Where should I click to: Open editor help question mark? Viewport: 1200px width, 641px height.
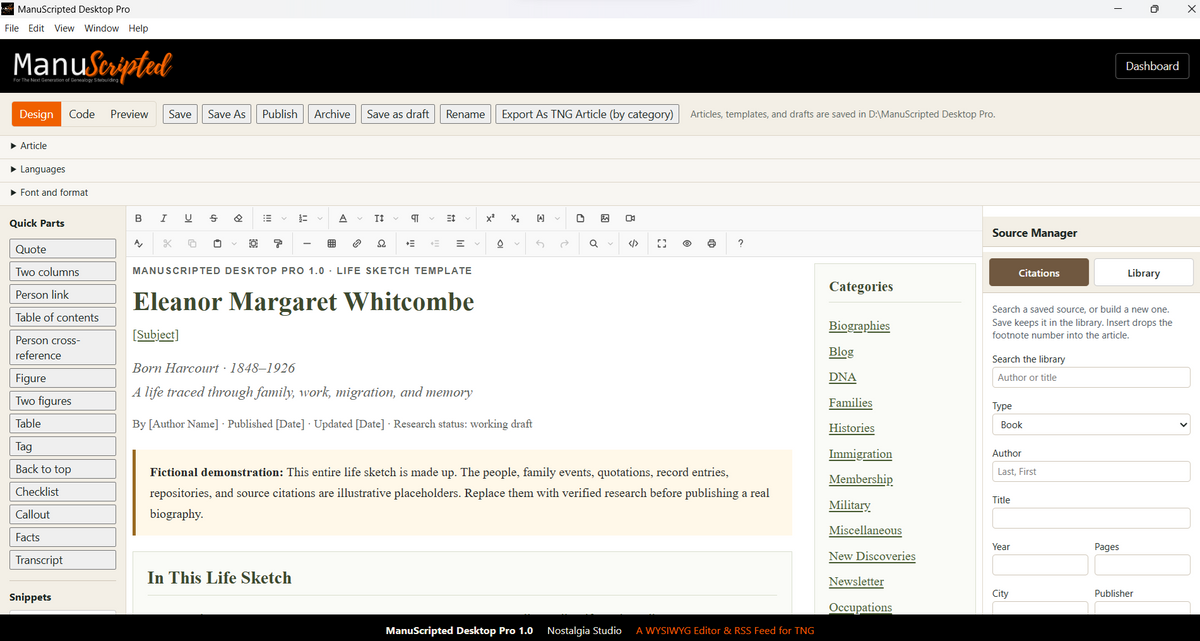pyautogui.click(x=740, y=243)
